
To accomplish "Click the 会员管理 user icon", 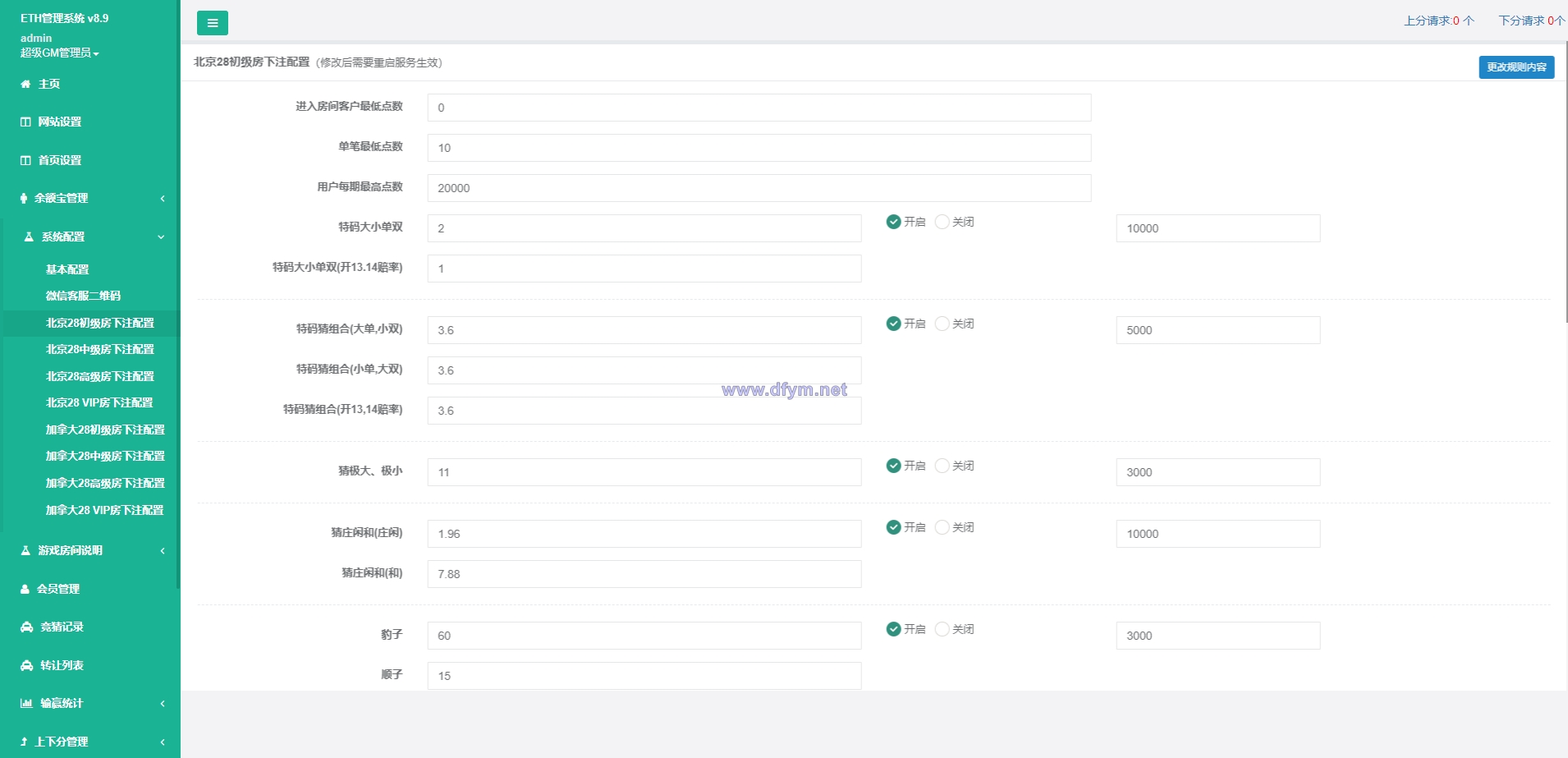I will [x=25, y=589].
